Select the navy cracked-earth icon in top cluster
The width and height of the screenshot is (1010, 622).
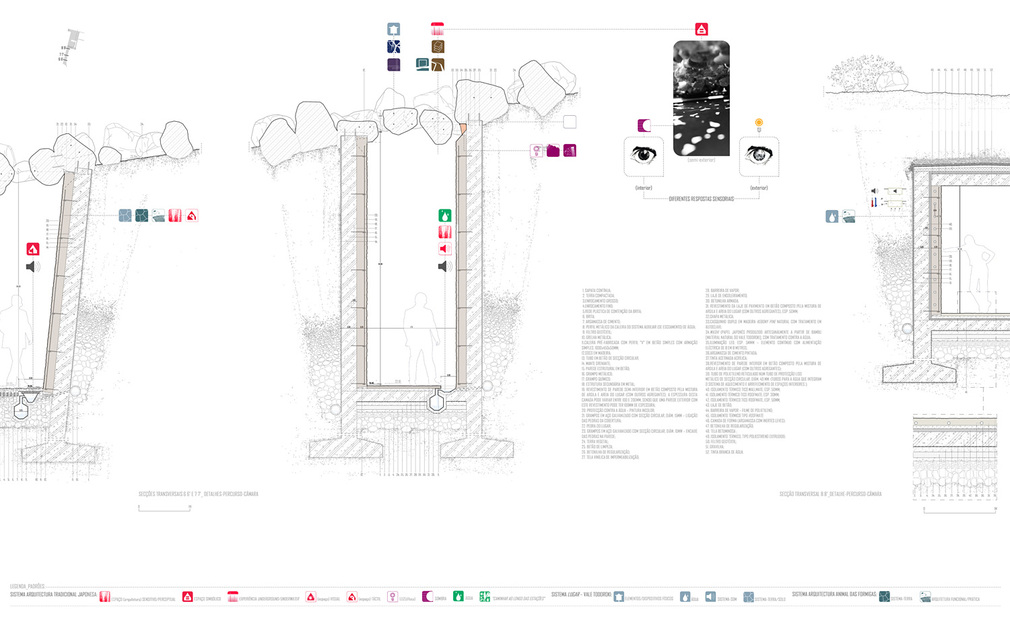click(x=394, y=46)
